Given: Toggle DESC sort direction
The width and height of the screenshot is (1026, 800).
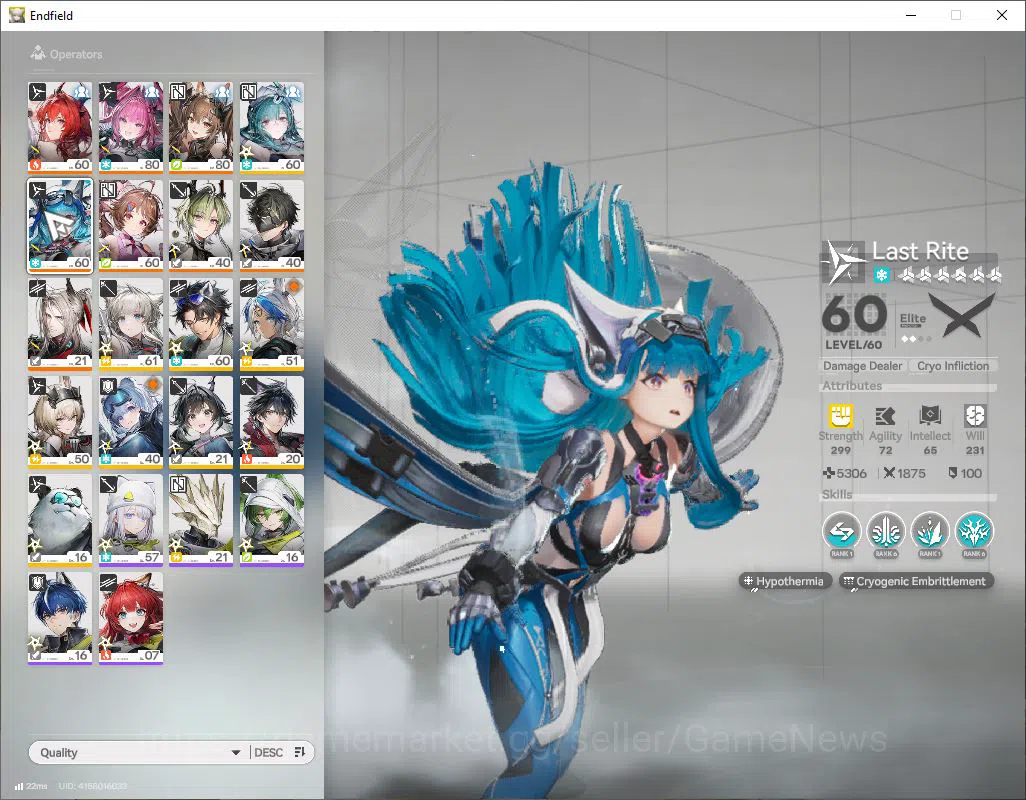Looking at the screenshot, I should 268,752.
